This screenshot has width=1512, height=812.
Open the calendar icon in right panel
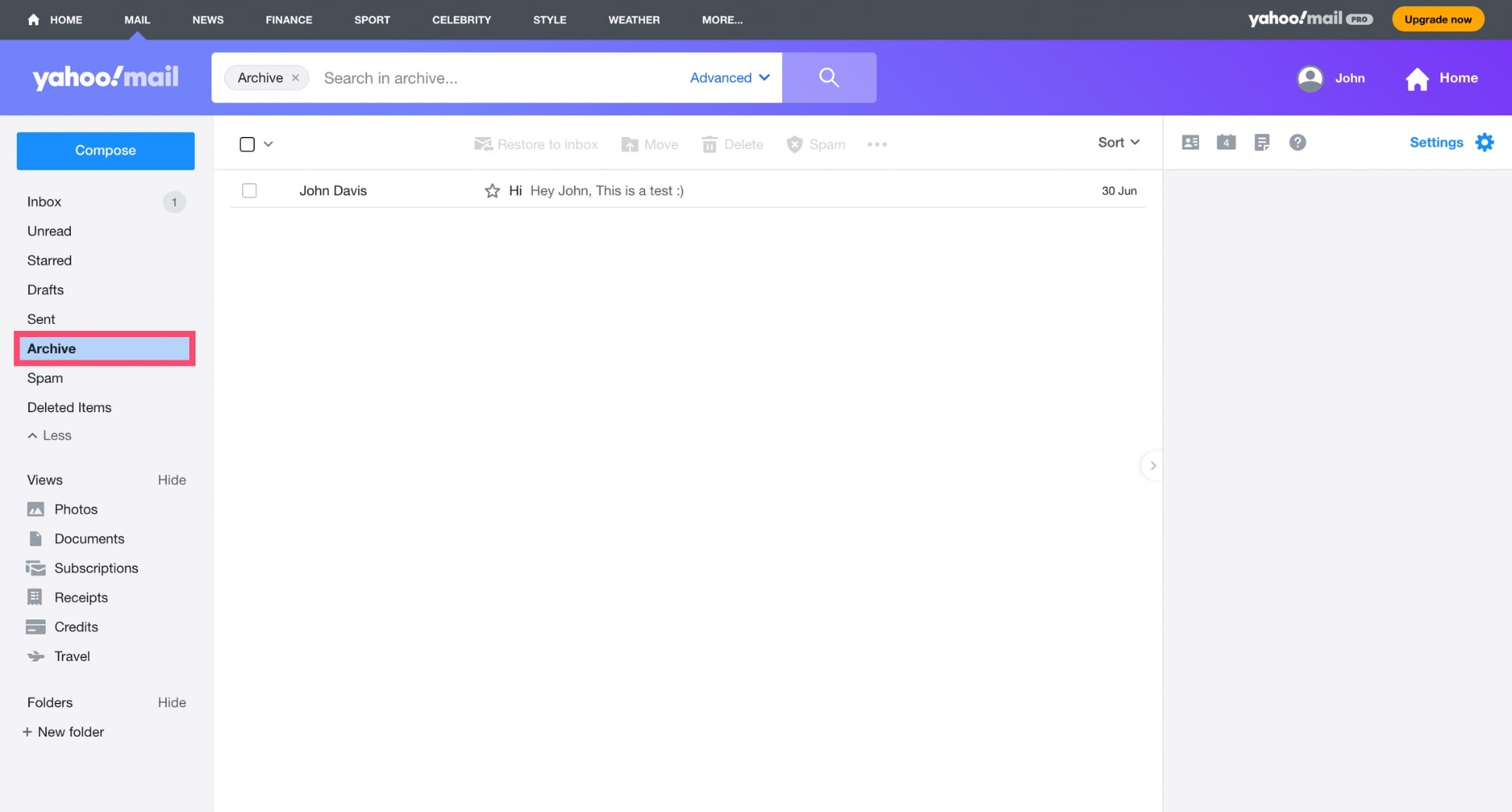1225,142
